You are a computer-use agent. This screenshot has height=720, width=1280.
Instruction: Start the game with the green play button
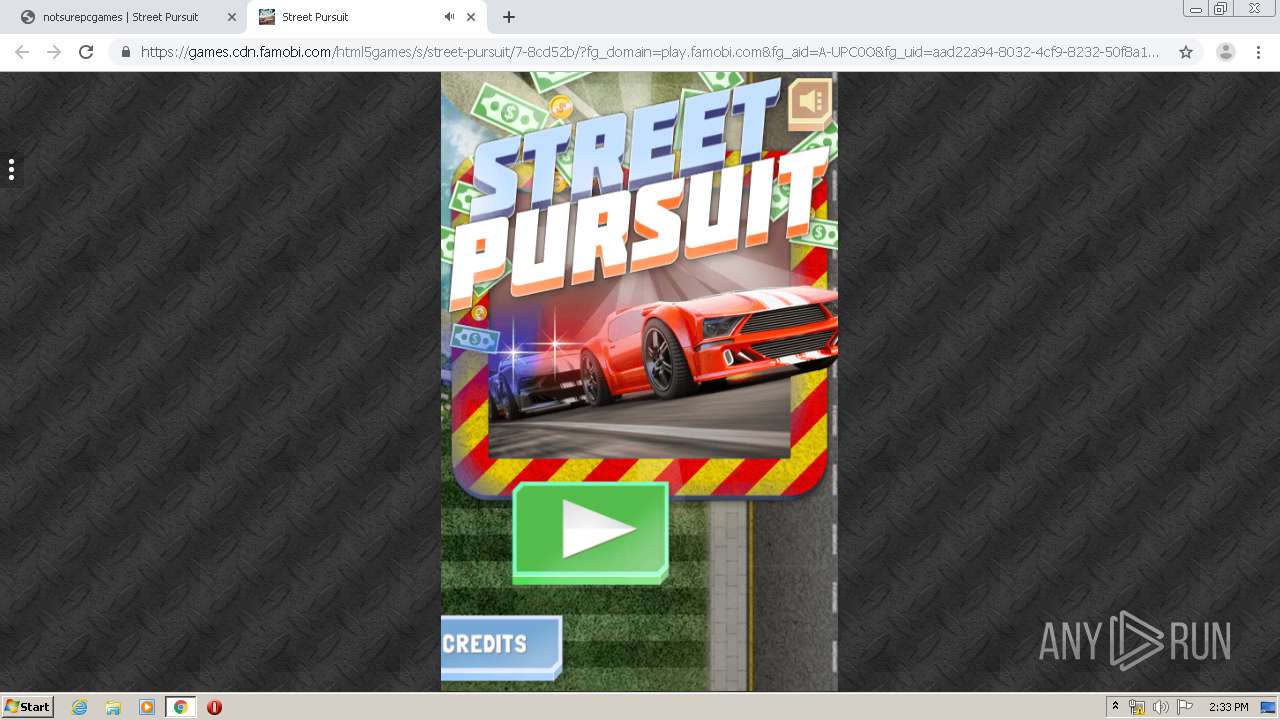point(590,533)
